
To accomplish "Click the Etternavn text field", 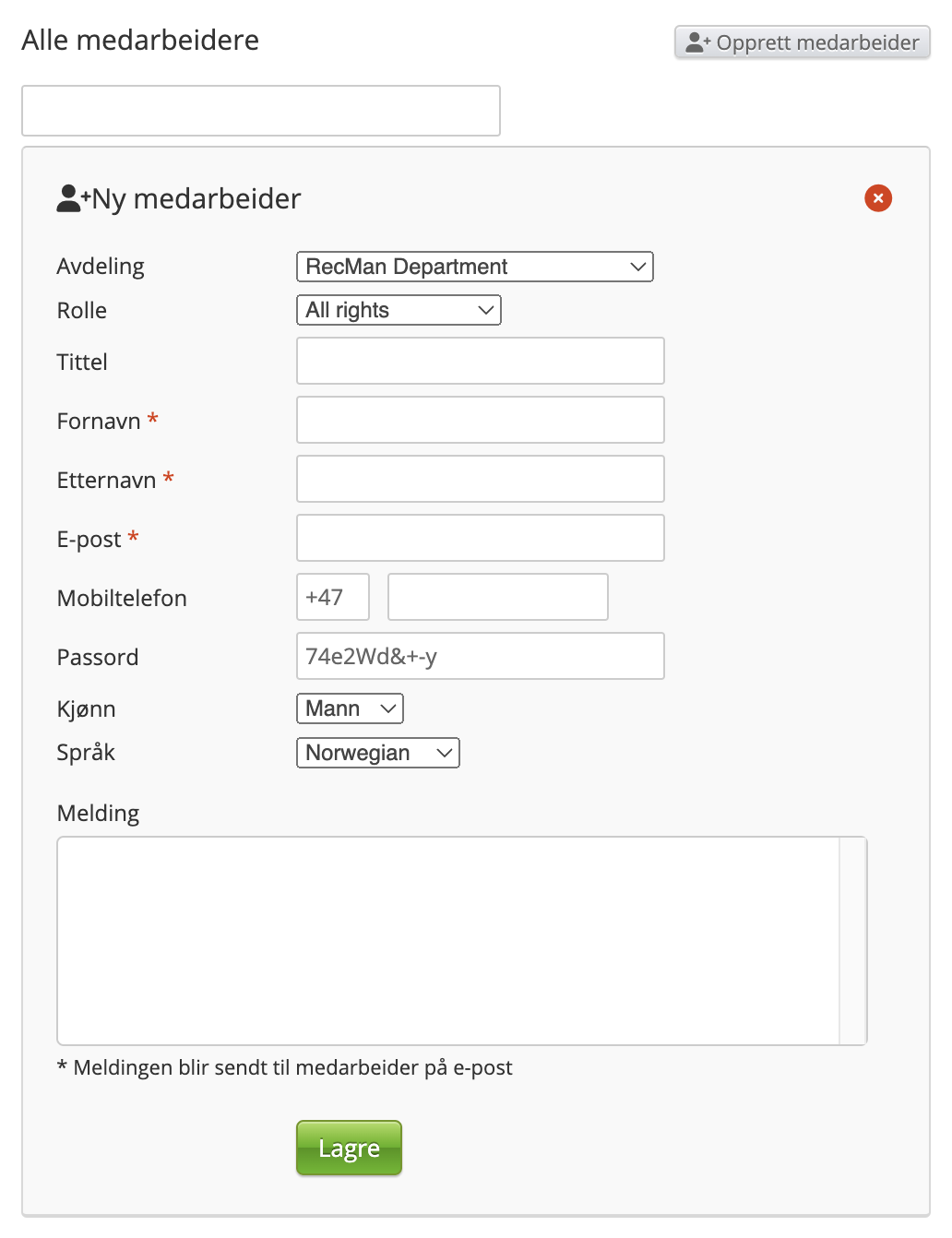I will (x=480, y=479).
